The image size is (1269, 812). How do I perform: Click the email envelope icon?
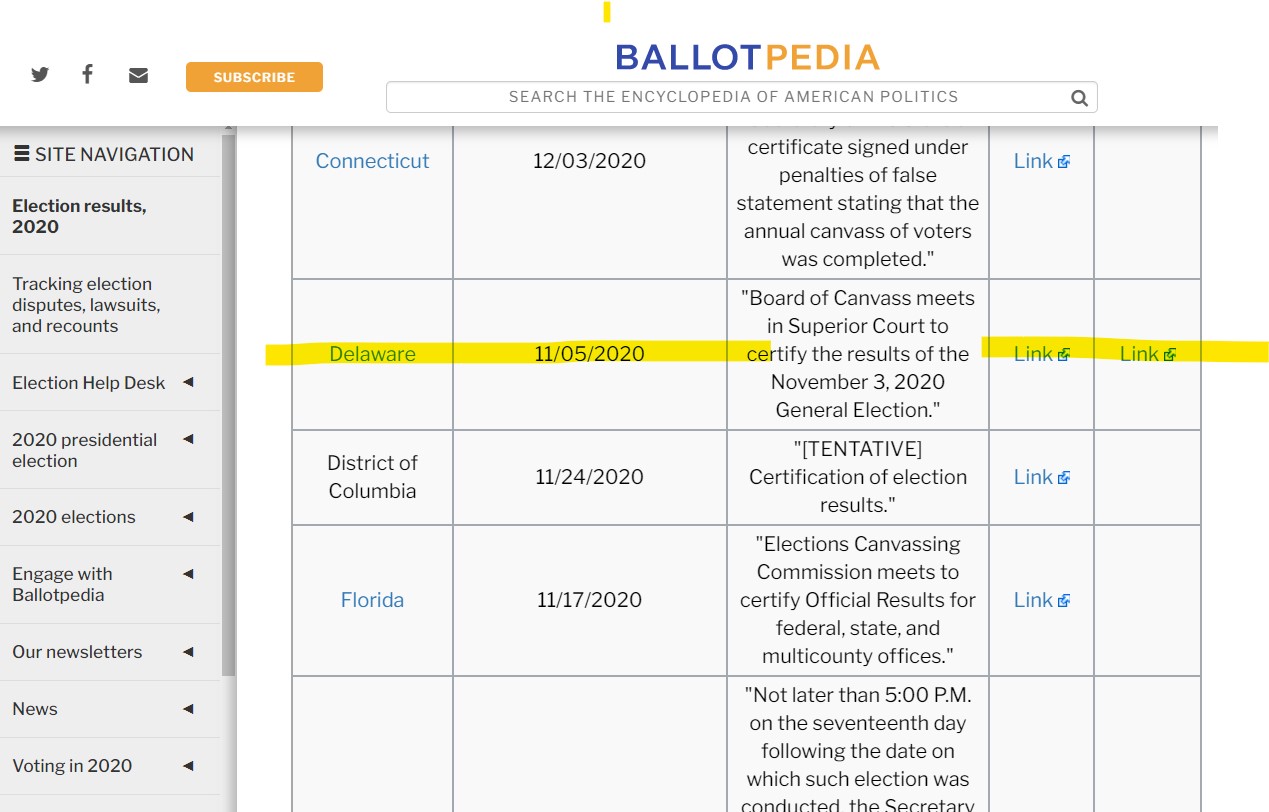138,75
